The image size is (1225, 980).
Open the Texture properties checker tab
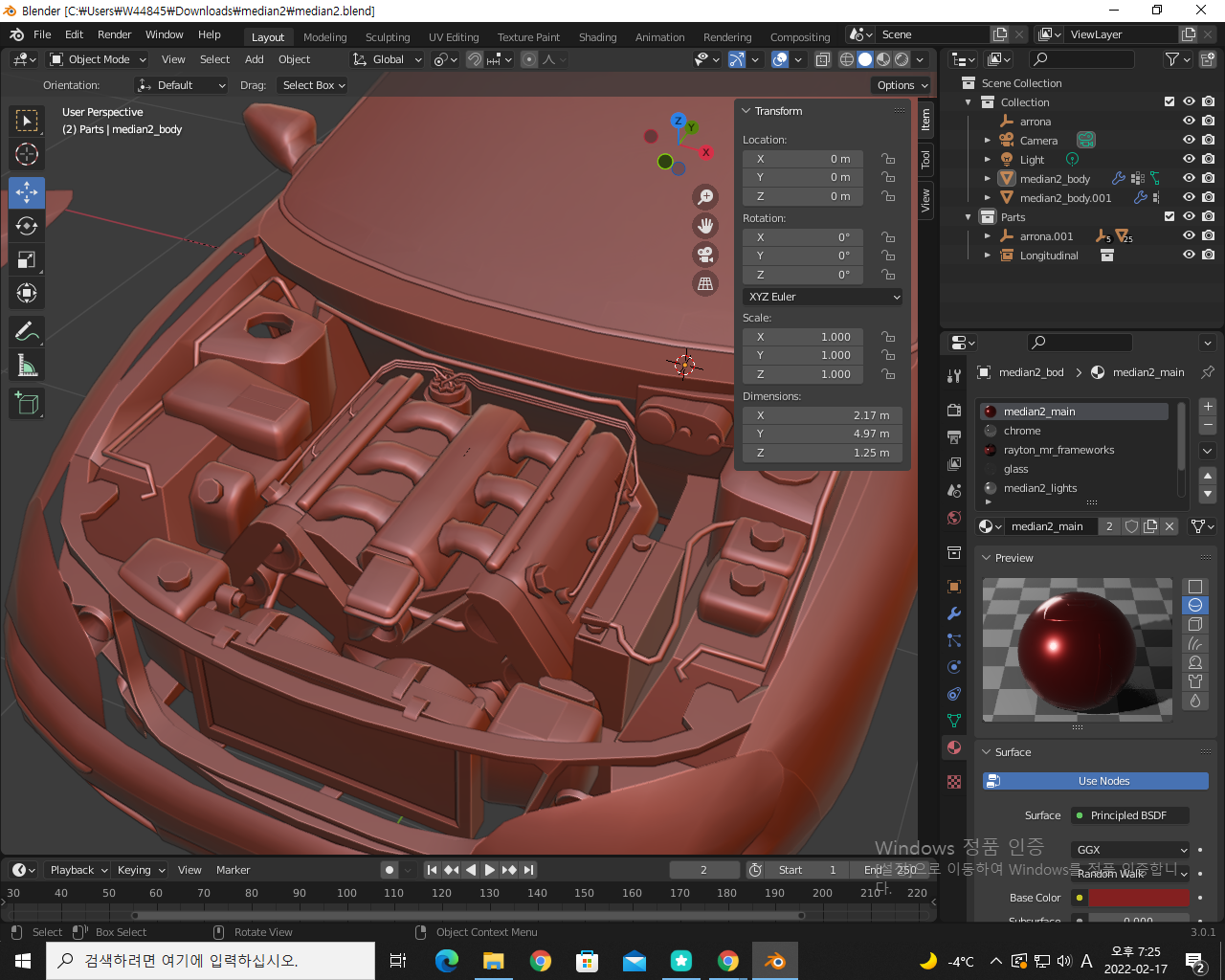(x=954, y=782)
